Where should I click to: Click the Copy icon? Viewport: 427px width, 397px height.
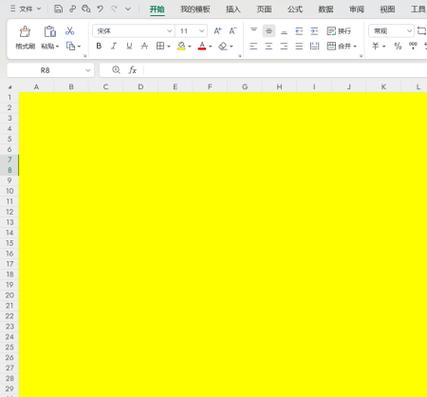tap(70, 46)
